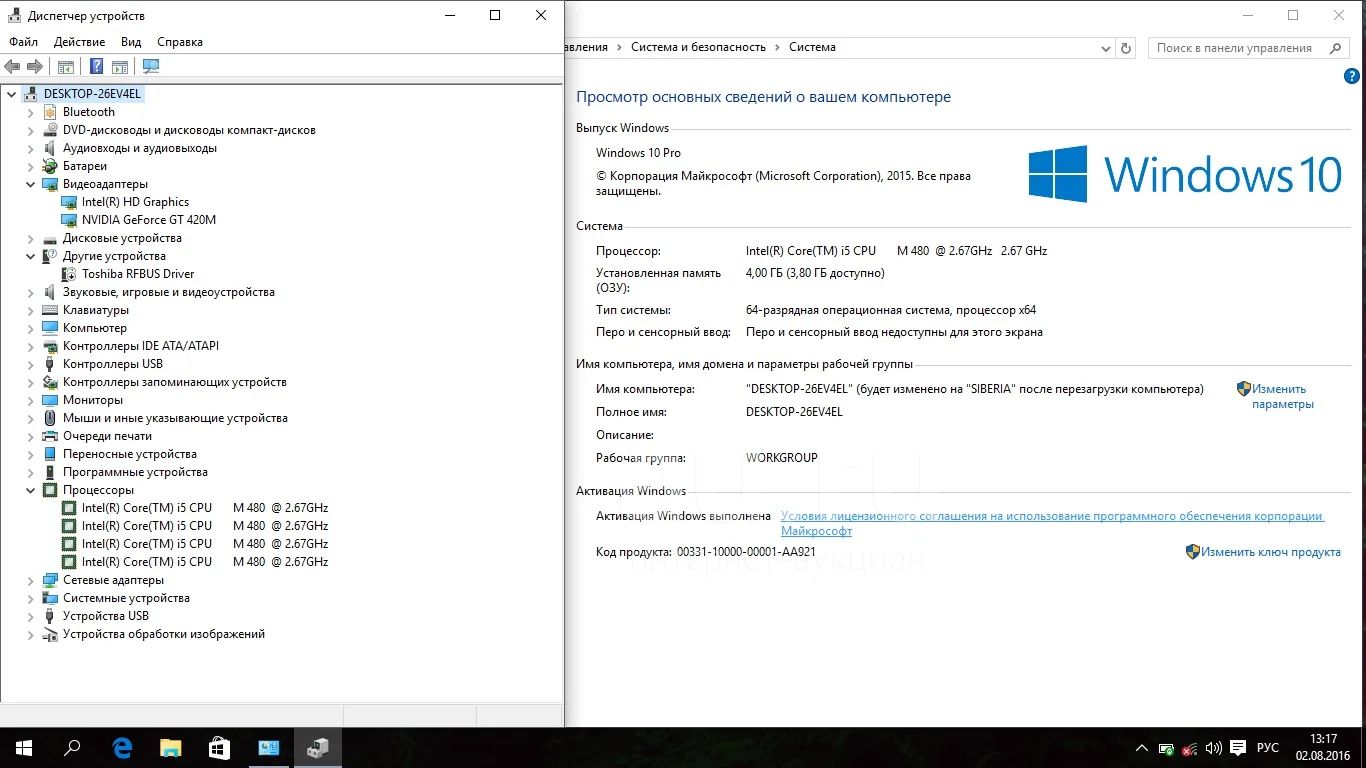Collapse the Видеоадаптеры node
Image resolution: width=1366 pixels, height=768 pixels.
[x=30, y=184]
